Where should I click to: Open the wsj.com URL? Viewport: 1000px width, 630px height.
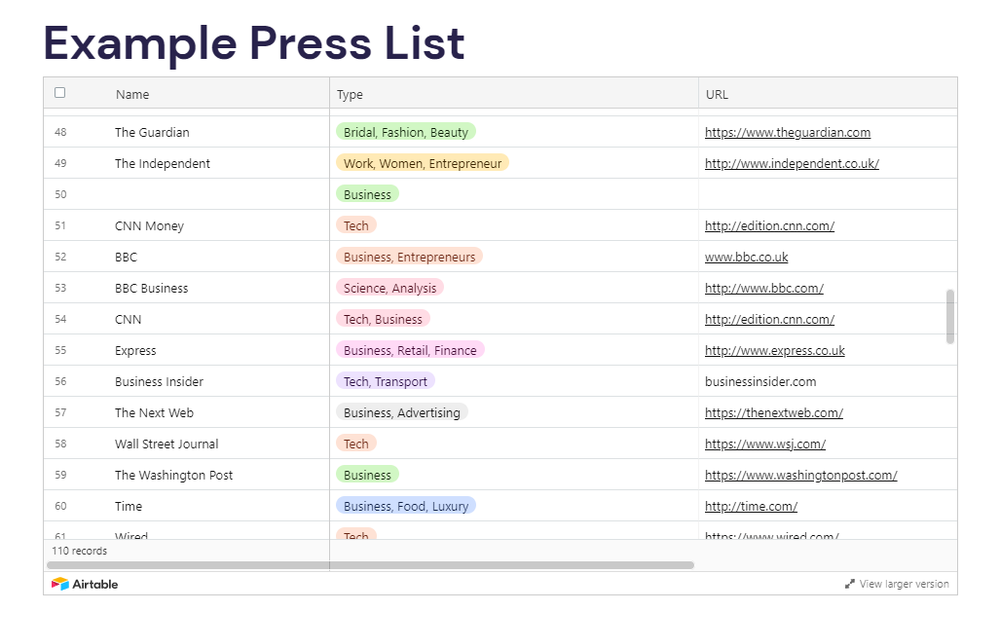pyautogui.click(x=765, y=444)
